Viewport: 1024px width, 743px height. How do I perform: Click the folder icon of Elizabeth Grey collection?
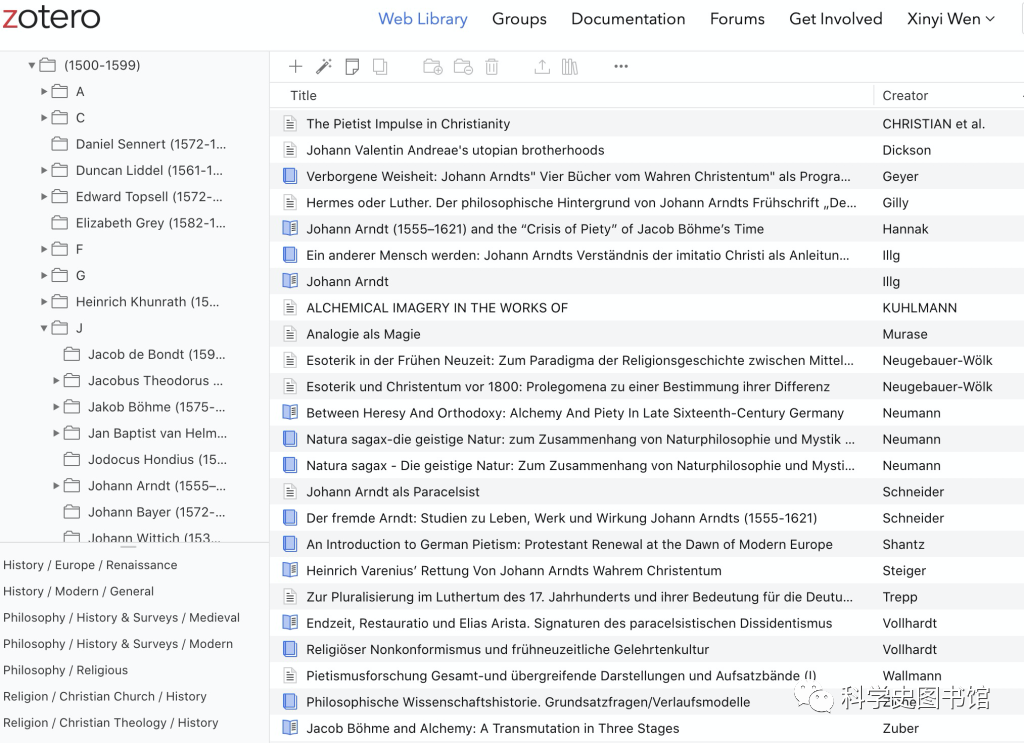[59, 223]
